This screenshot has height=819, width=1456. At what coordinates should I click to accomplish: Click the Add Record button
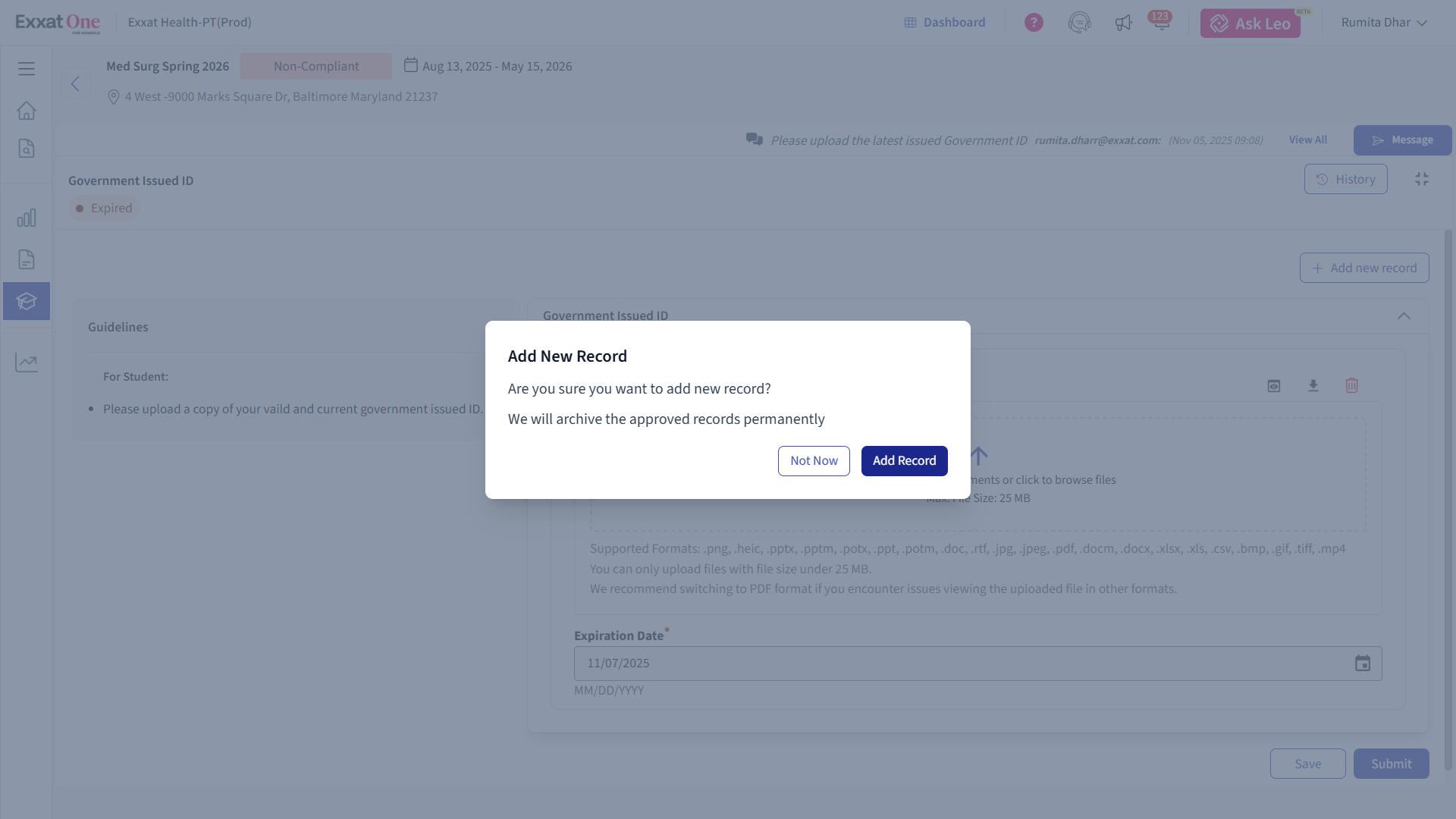(x=904, y=461)
